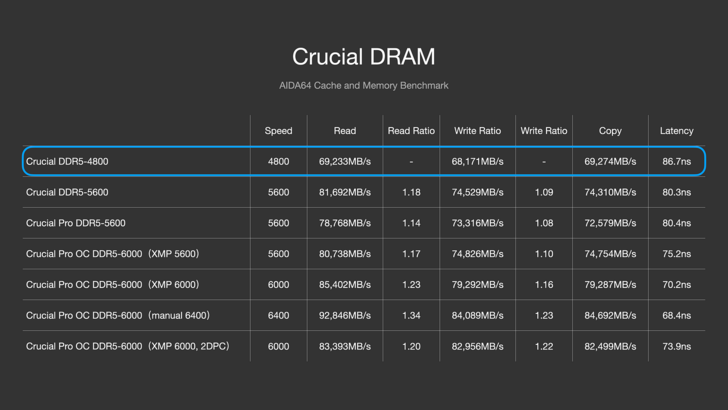Click the 'Crucial Pro DDR5-5600' row label

(76, 223)
